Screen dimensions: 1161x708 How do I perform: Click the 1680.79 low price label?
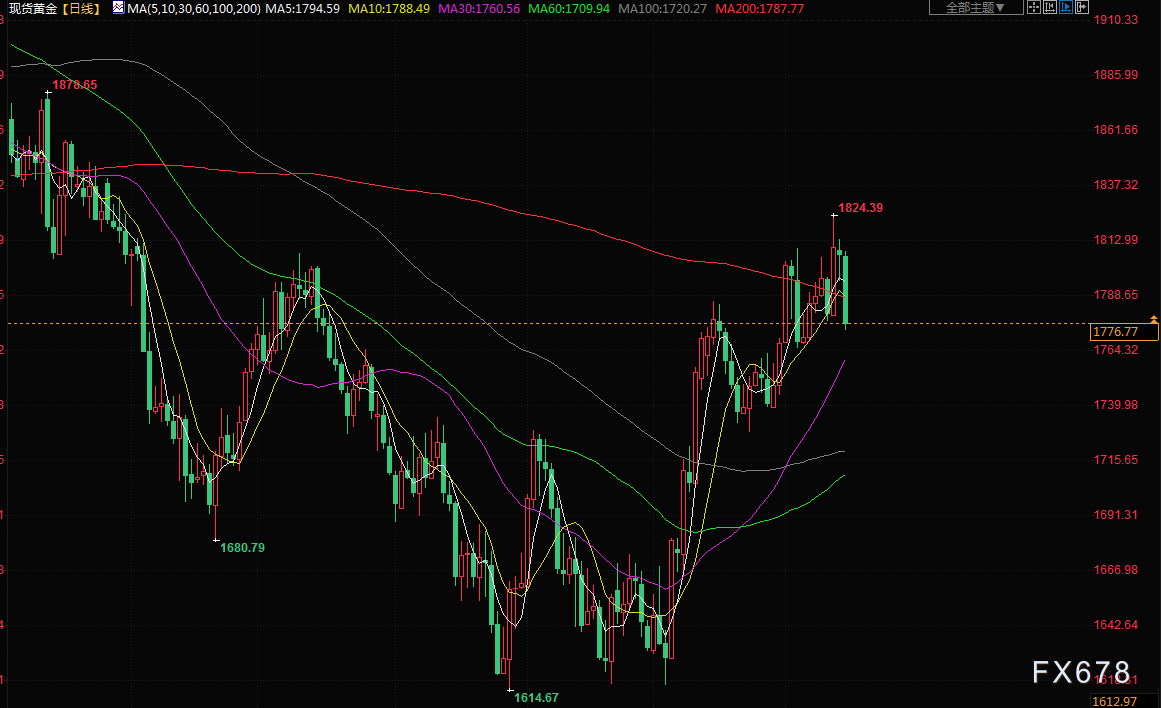[242, 548]
